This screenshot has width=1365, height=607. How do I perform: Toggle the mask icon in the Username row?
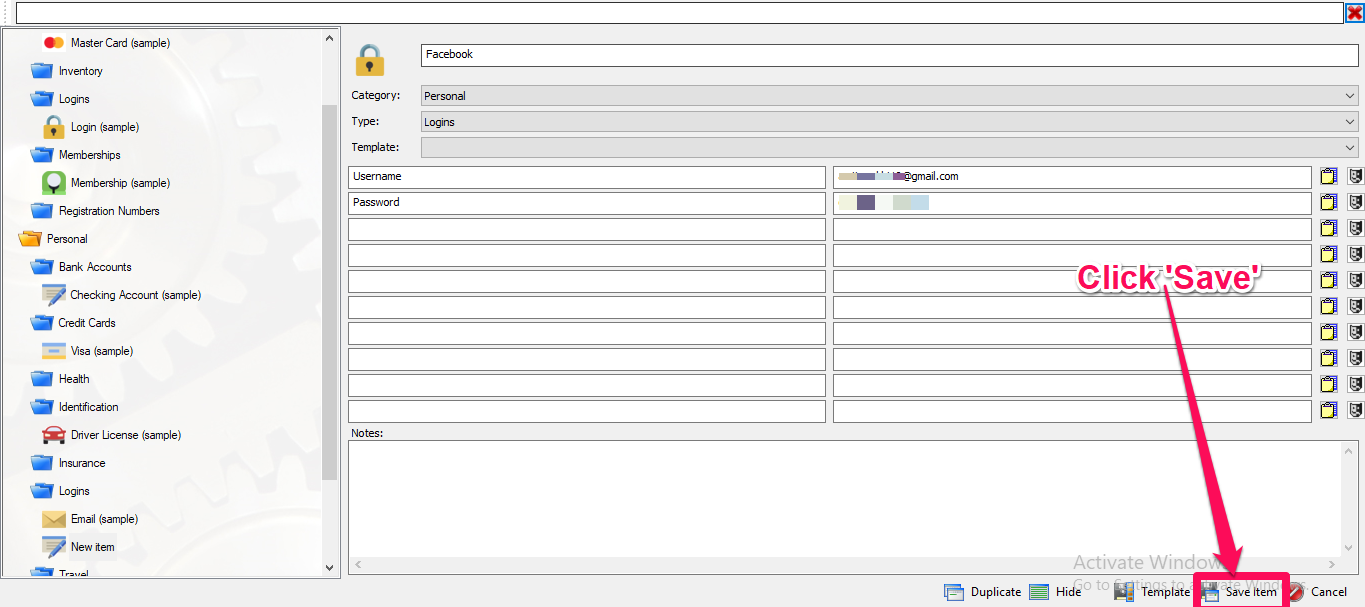pos(1355,177)
